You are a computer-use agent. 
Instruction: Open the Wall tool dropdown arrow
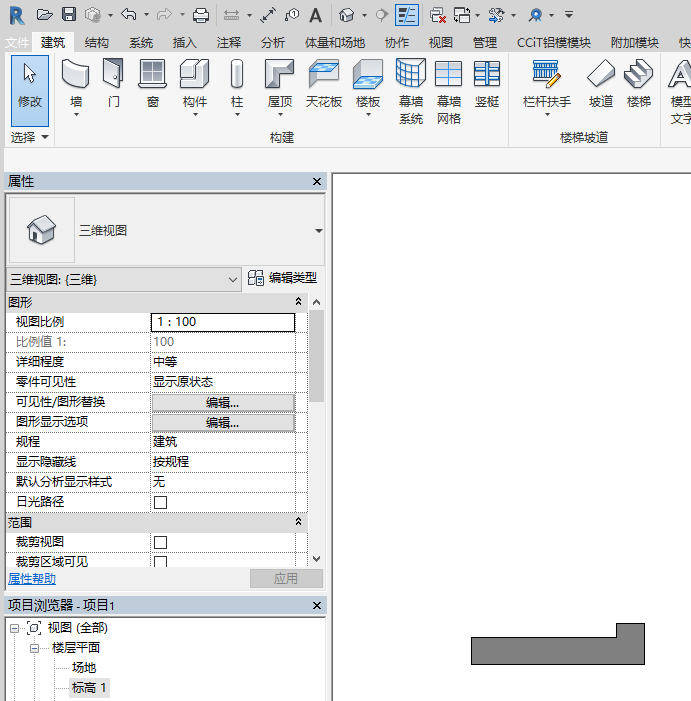[76, 115]
